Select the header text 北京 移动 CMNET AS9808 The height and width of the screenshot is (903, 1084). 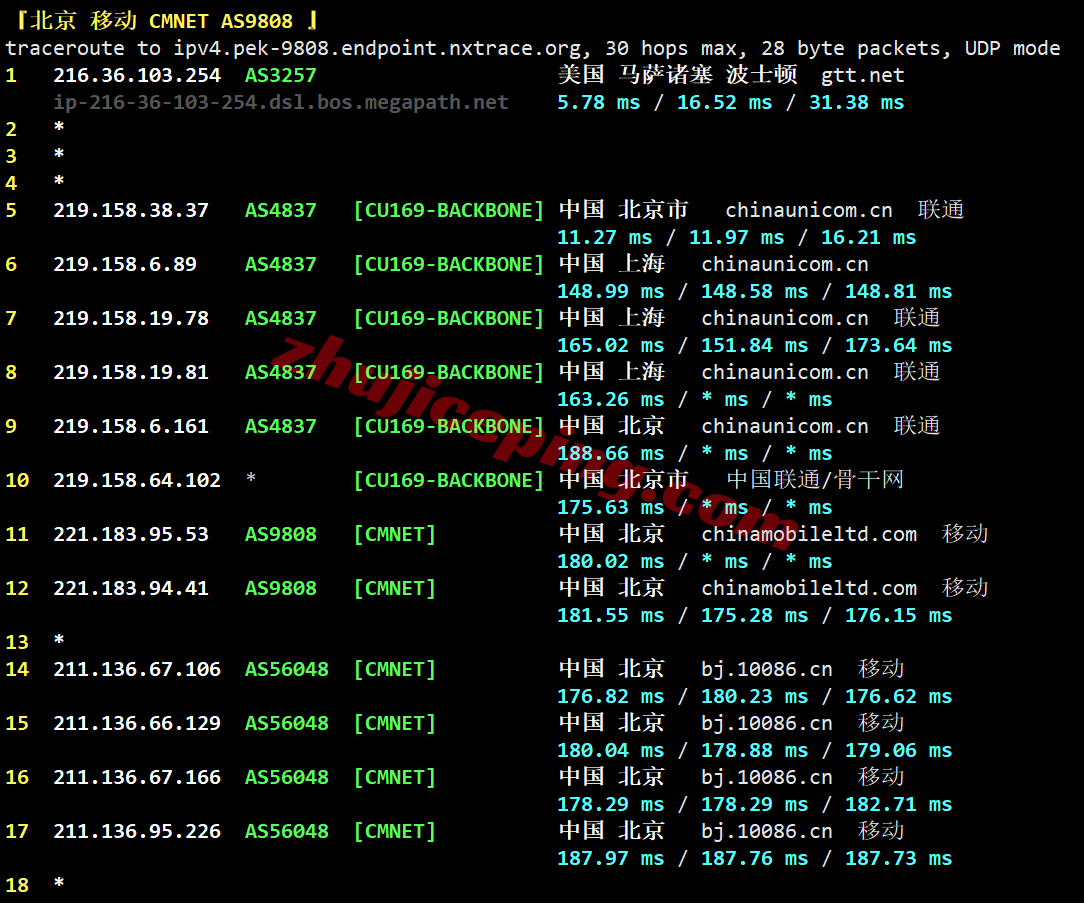click(x=161, y=21)
